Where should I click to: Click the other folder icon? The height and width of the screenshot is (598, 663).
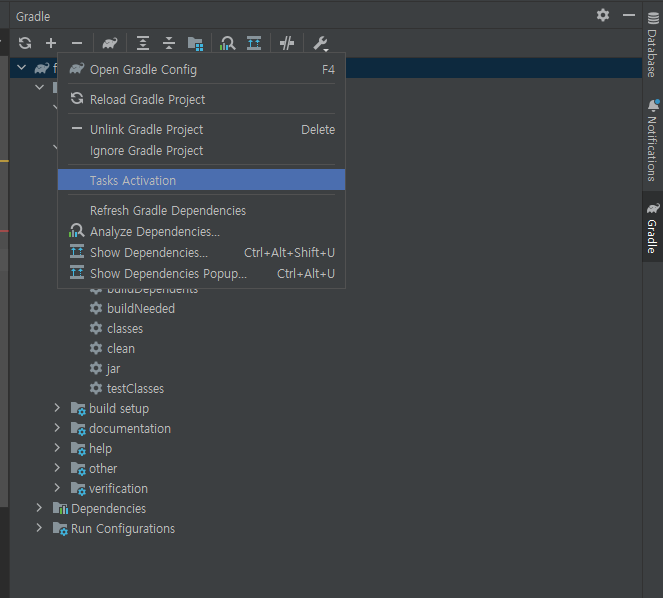(78, 469)
